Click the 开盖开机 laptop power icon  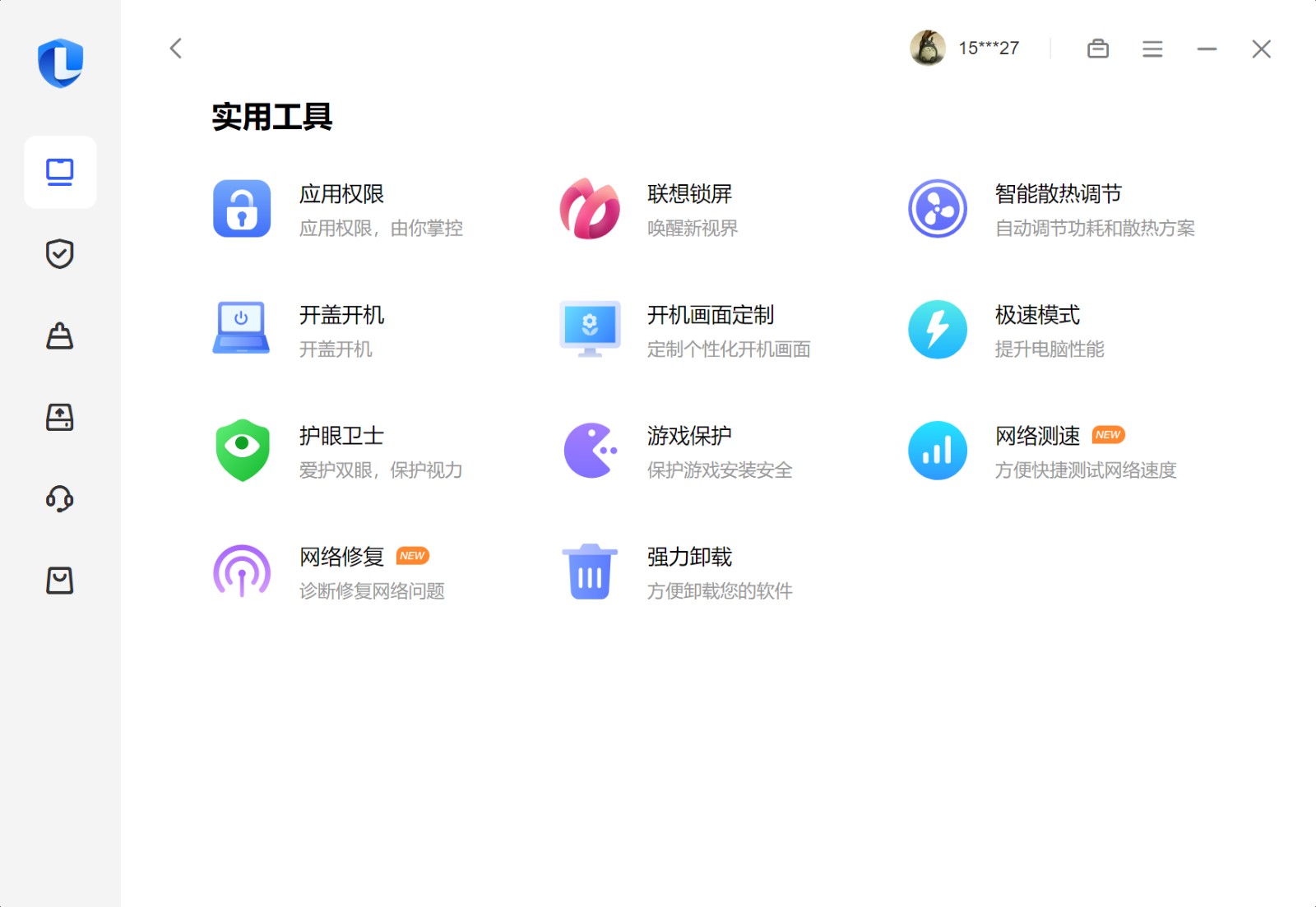click(x=241, y=329)
